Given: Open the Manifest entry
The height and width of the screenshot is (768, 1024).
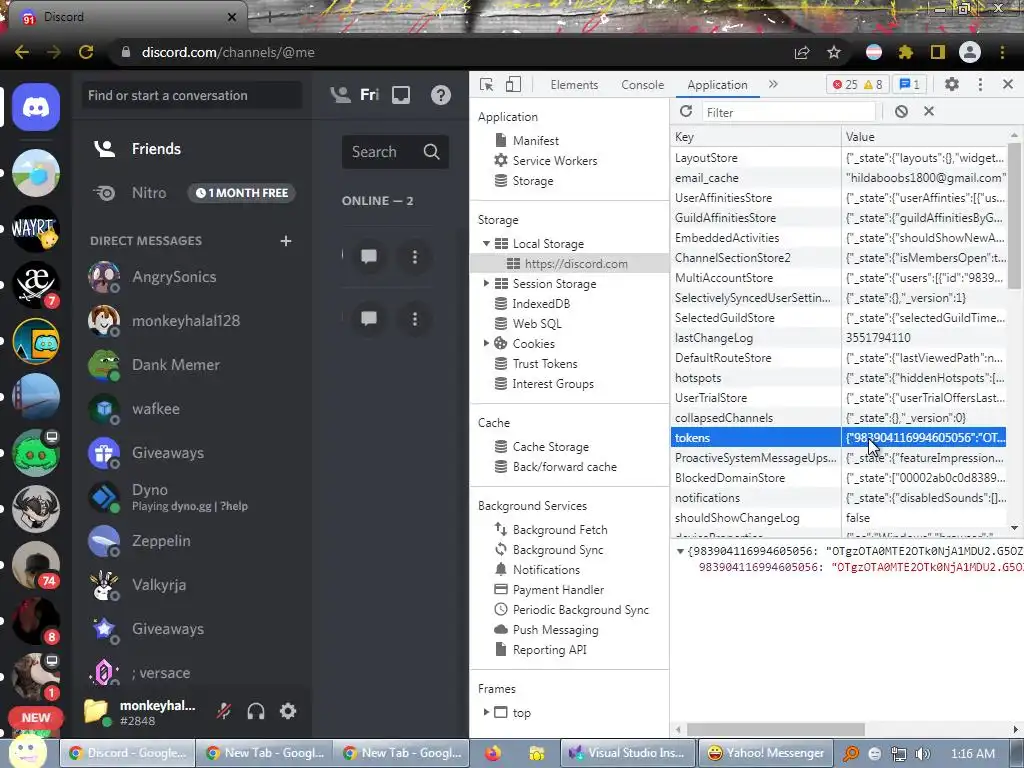Looking at the screenshot, I should tap(536, 140).
